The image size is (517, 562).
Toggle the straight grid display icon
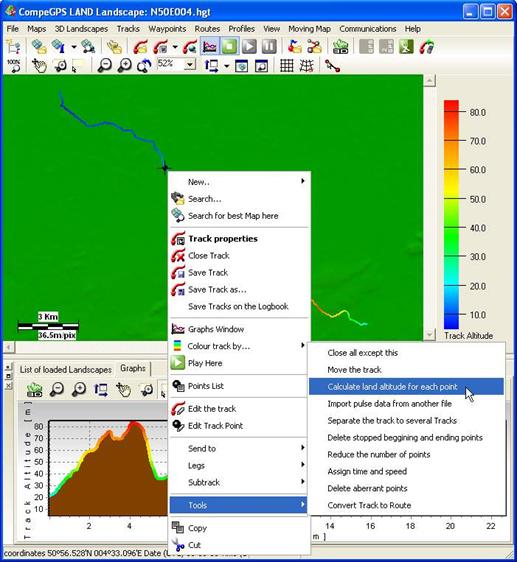(287, 66)
